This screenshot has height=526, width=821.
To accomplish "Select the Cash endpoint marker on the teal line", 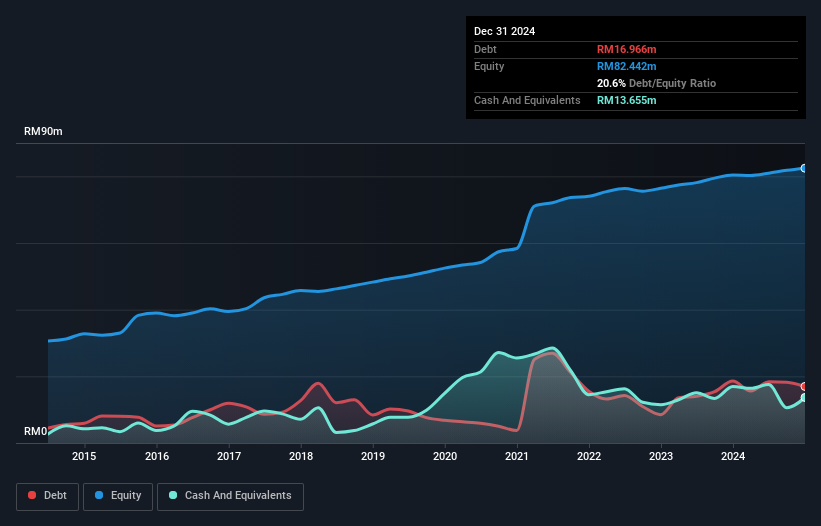I will [x=804, y=398].
